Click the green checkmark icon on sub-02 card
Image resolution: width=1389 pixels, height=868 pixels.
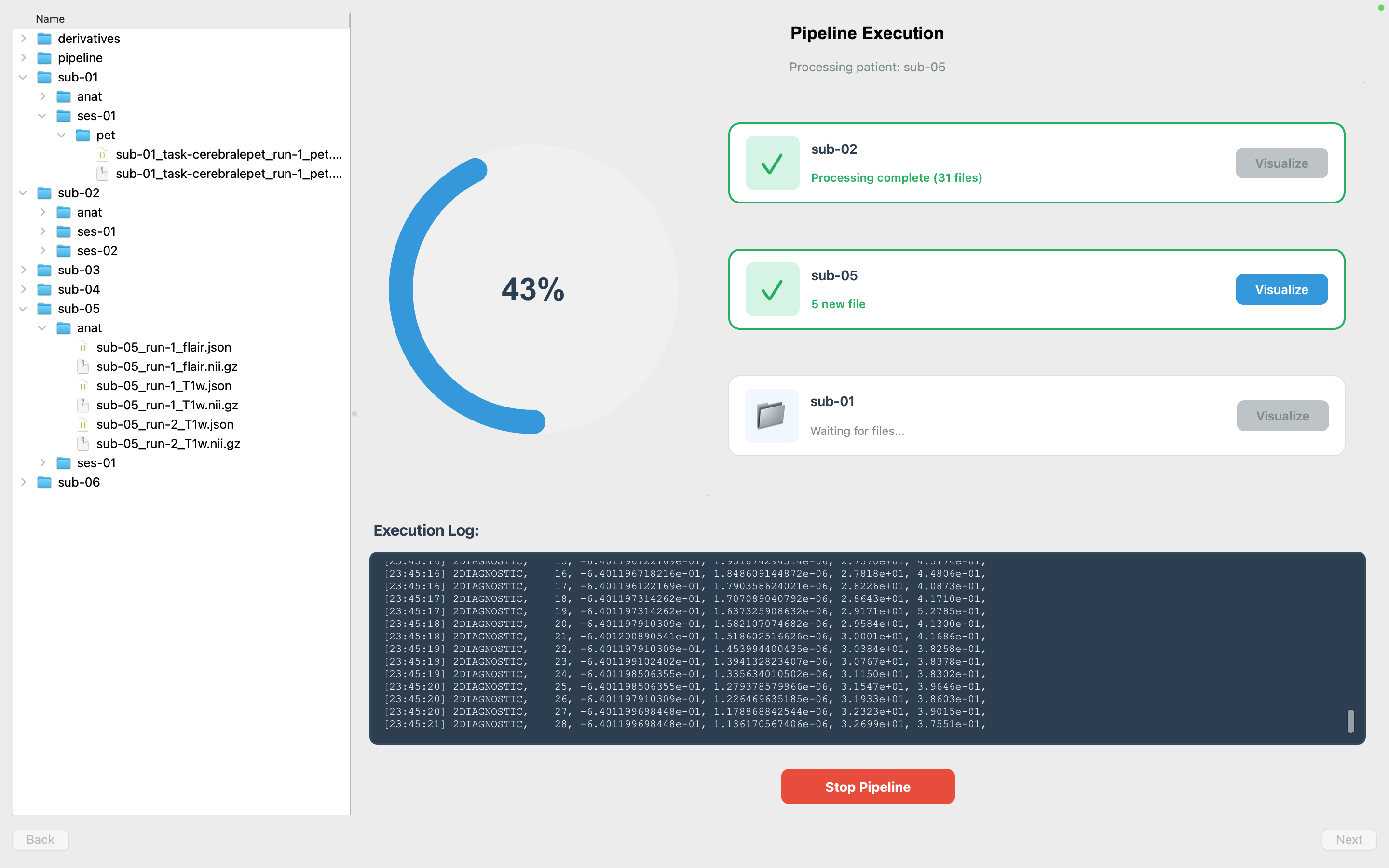[772, 163]
